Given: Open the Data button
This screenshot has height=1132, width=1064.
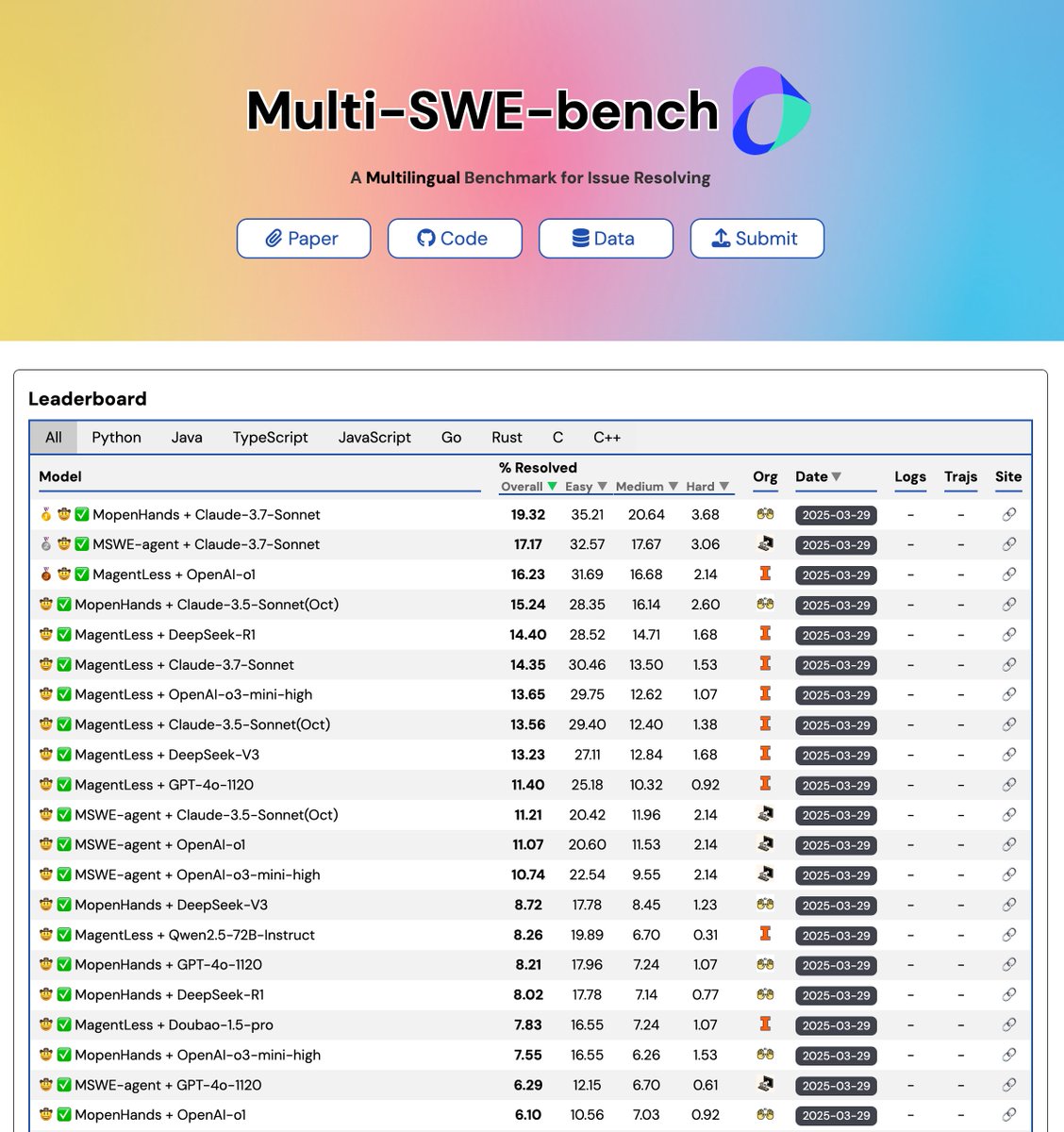Looking at the screenshot, I should tap(606, 239).
